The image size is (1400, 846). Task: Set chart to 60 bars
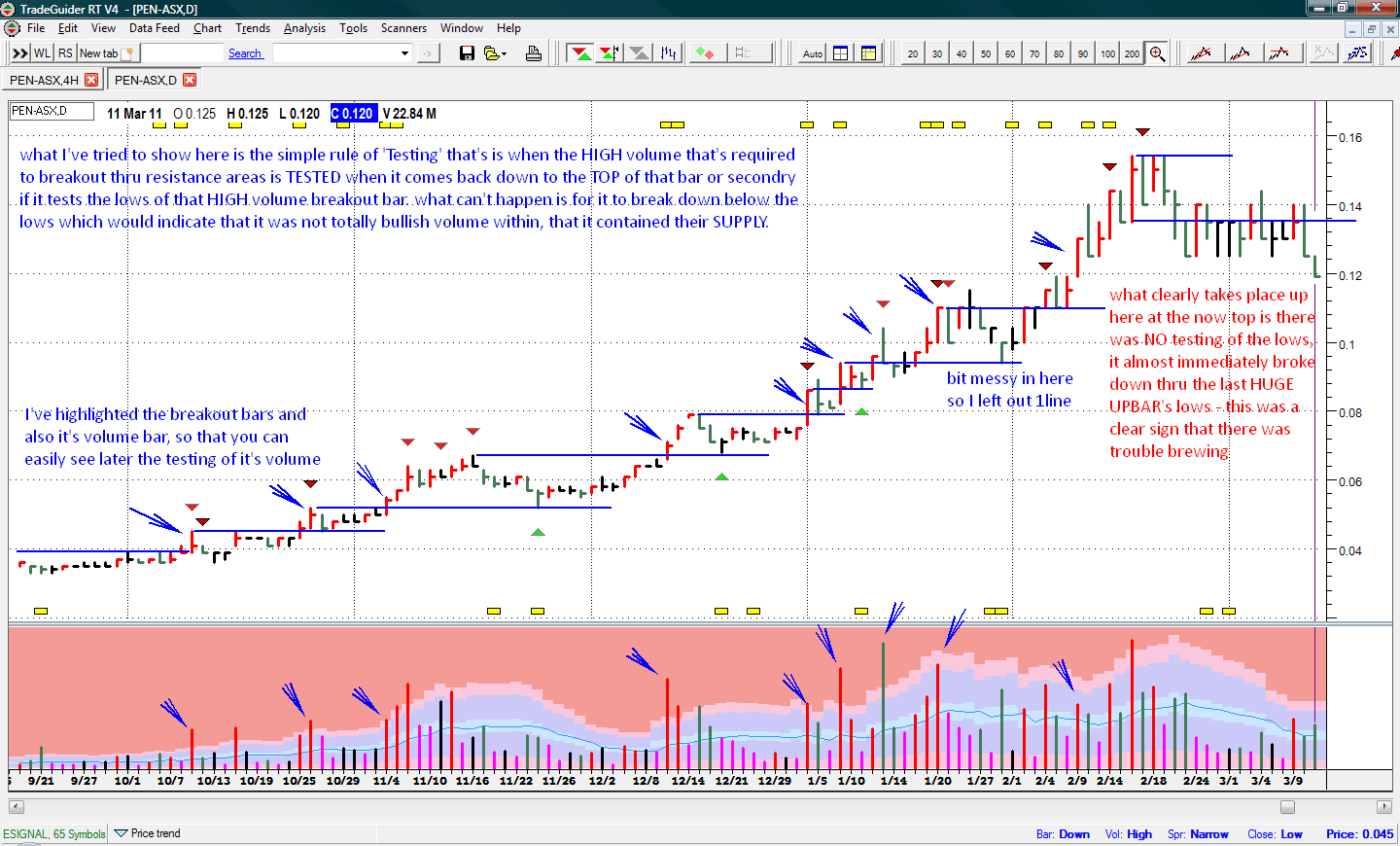pyautogui.click(x=1010, y=53)
